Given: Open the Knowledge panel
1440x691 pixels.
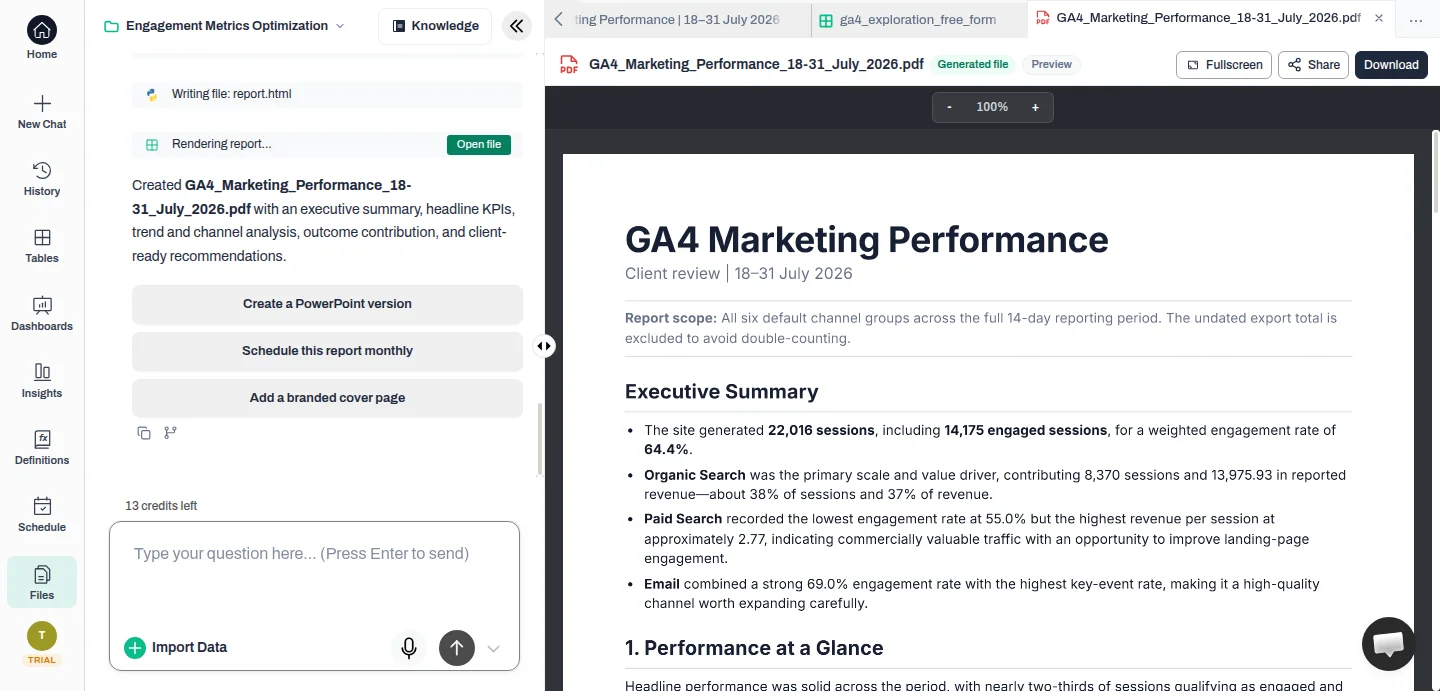Looking at the screenshot, I should tap(435, 26).
